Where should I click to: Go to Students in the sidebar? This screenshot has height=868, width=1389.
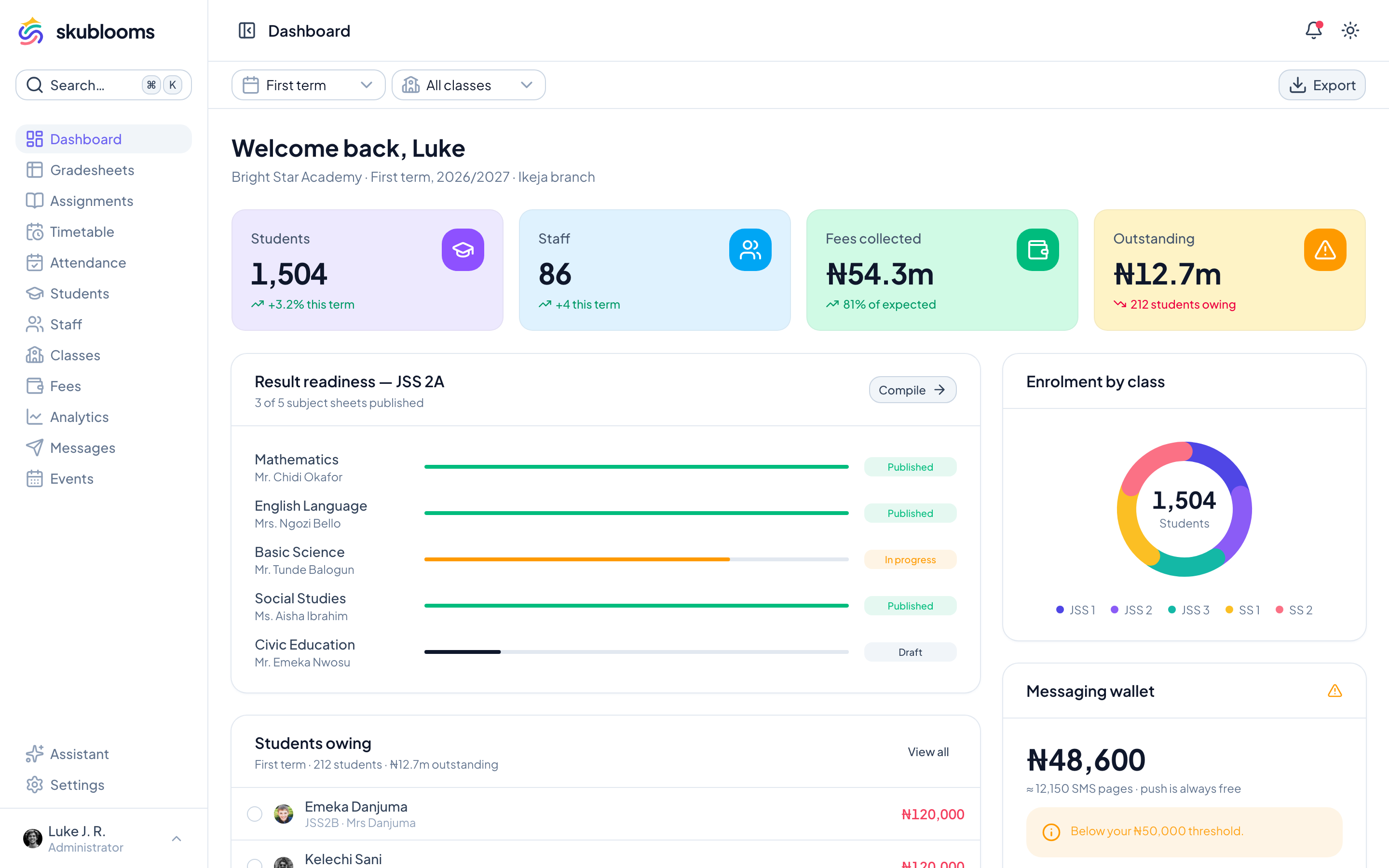103,293
